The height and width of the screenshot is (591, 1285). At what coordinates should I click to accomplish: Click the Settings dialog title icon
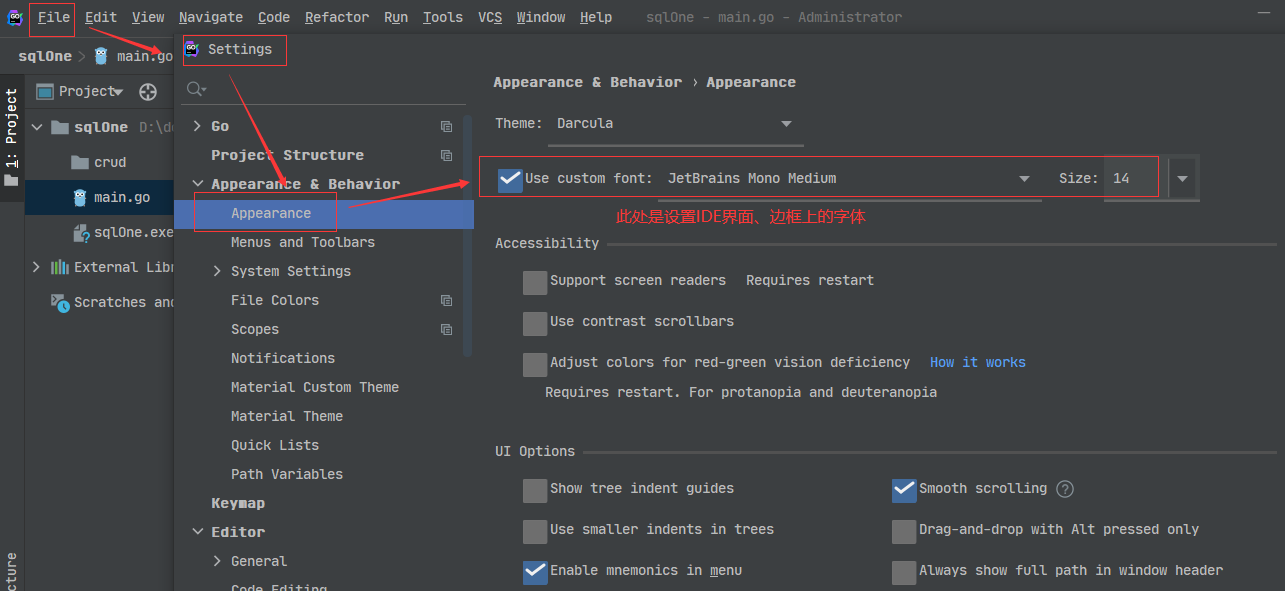coord(191,49)
